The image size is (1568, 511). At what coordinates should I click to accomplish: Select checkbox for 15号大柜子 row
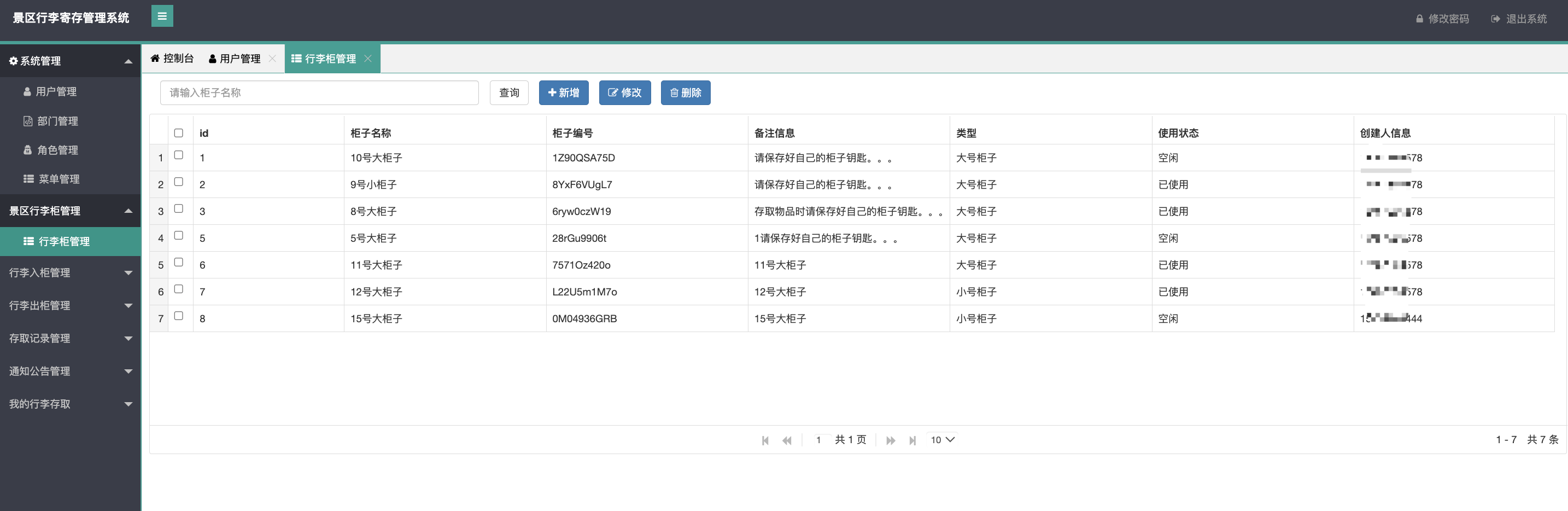[x=178, y=316]
